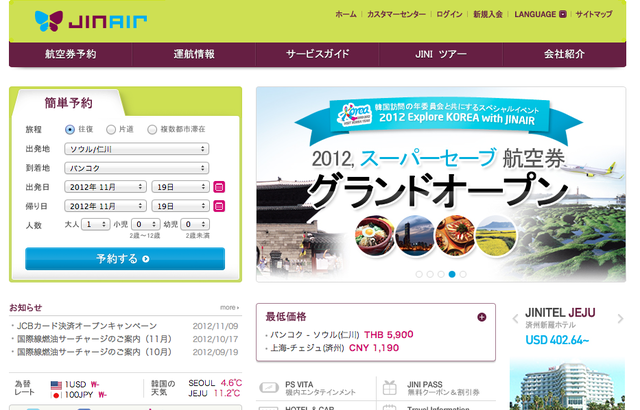Open the 出発地 departure city dropdown
The image size is (640, 410).
click(136, 149)
